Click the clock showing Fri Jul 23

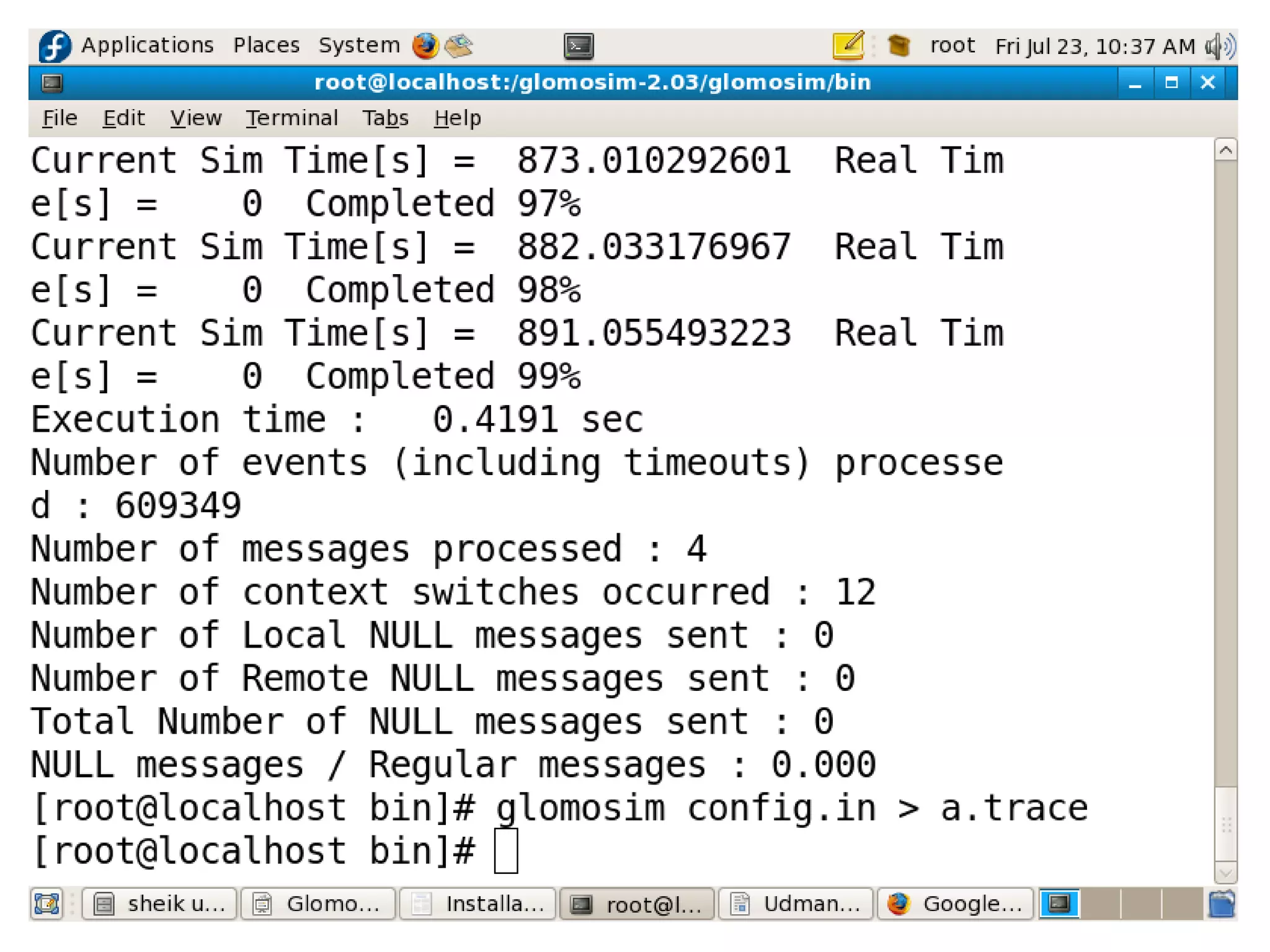point(1095,47)
